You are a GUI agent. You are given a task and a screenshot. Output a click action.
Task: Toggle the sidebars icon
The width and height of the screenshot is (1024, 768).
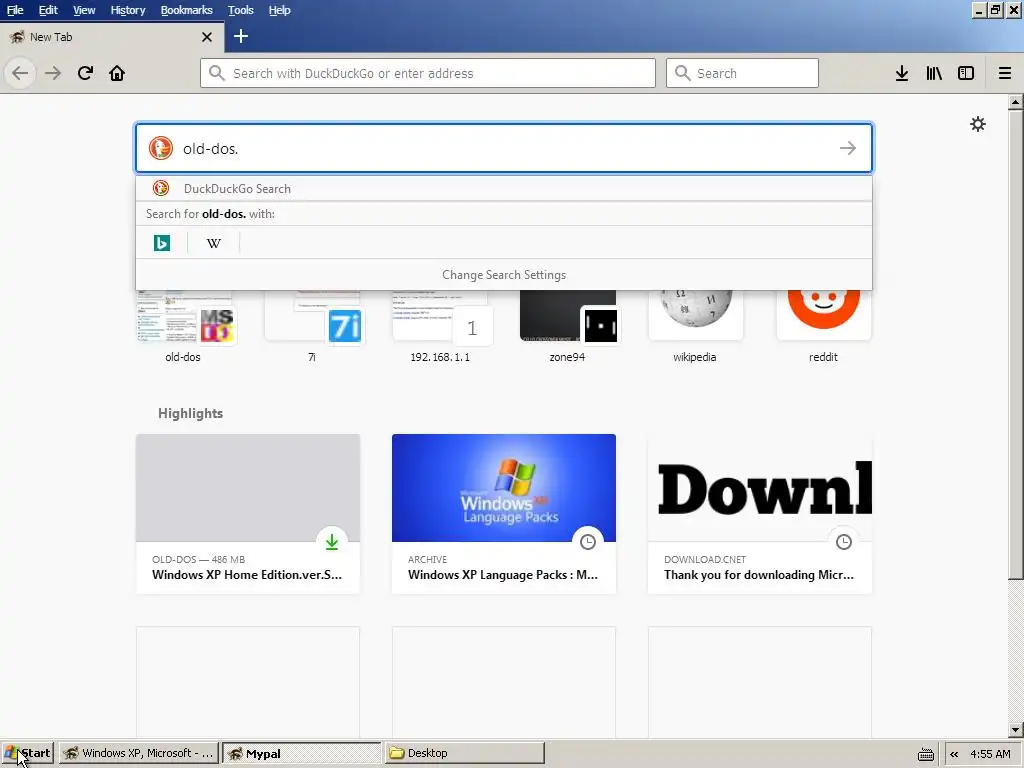tap(966, 73)
